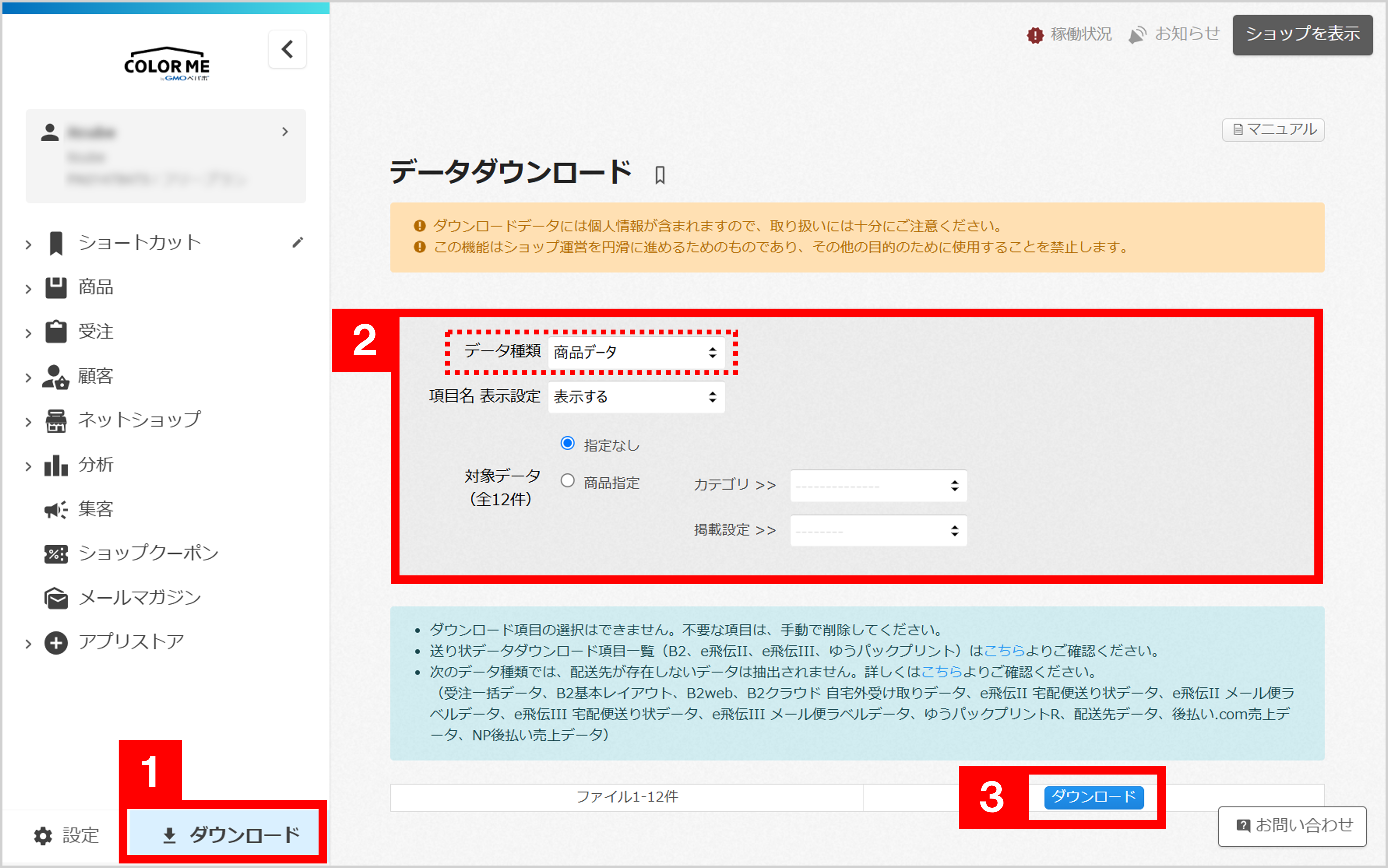Click the メールマガジン envelope icon

tap(56, 598)
